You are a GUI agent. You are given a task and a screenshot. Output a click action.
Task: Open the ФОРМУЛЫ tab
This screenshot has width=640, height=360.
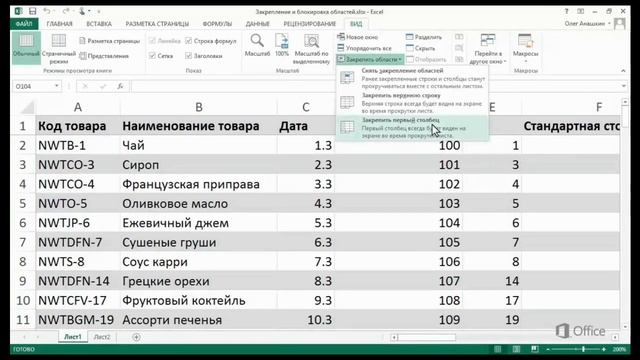coord(217,24)
